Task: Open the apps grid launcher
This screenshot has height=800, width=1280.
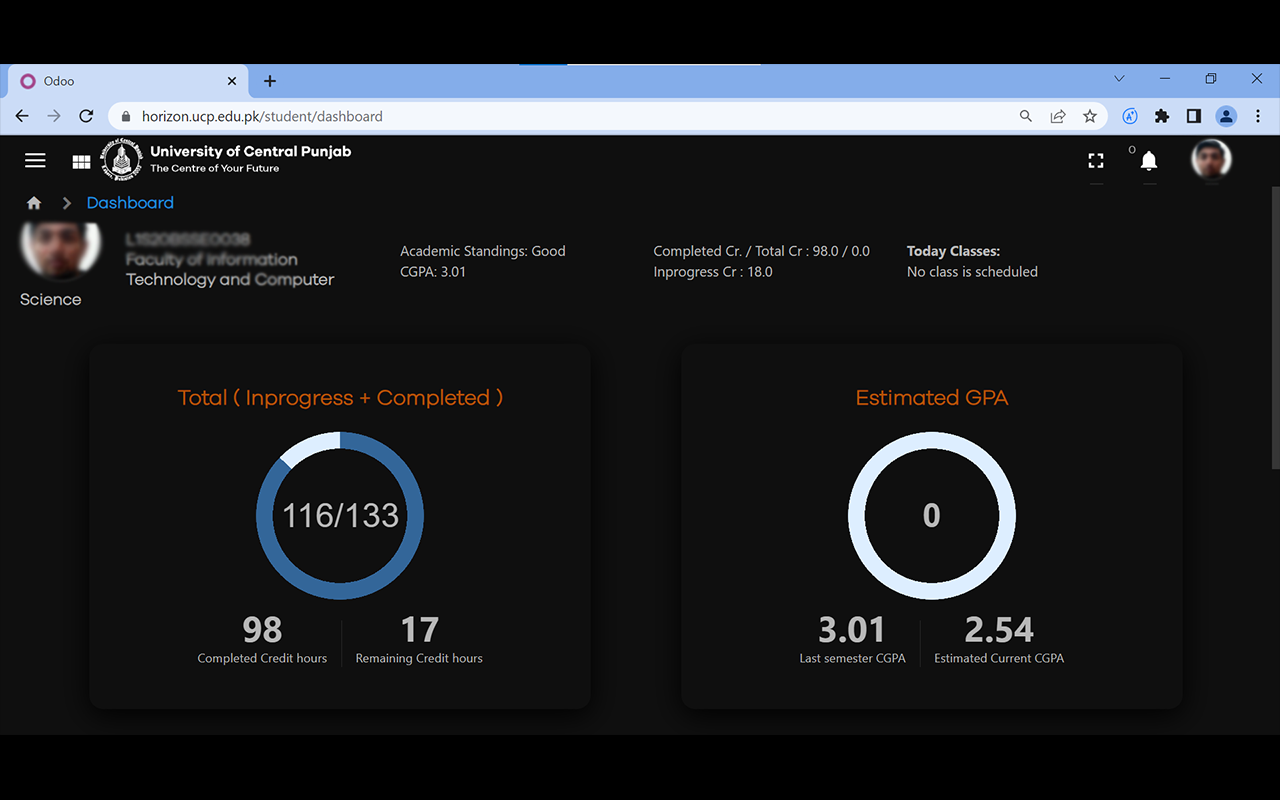Action: tap(82, 161)
